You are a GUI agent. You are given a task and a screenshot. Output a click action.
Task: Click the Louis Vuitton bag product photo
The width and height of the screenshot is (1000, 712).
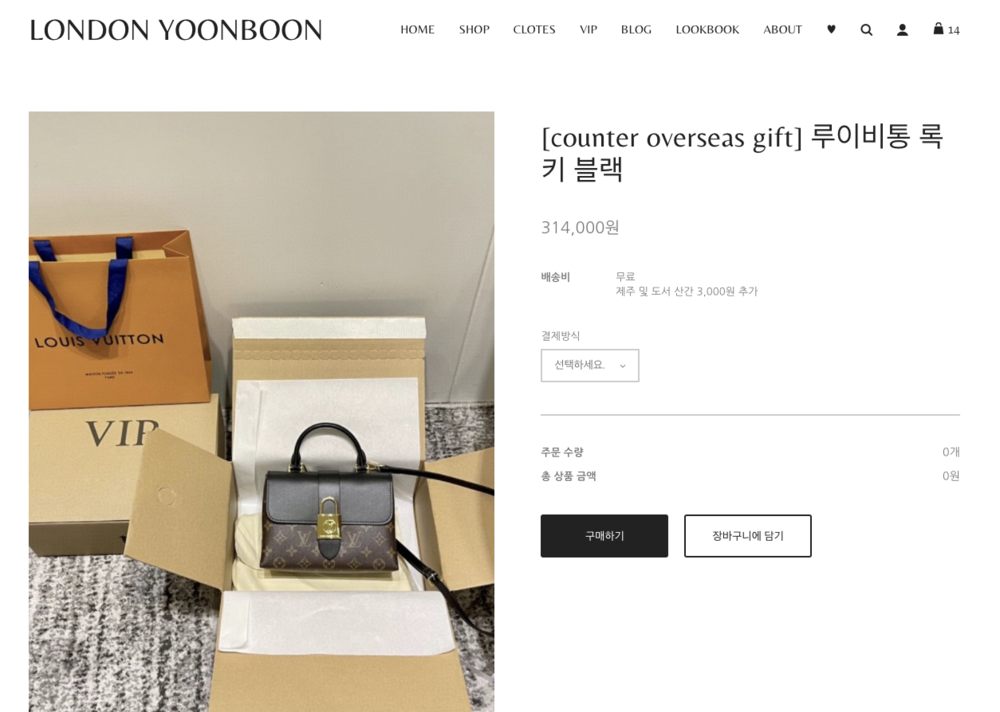pyautogui.click(x=261, y=412)
